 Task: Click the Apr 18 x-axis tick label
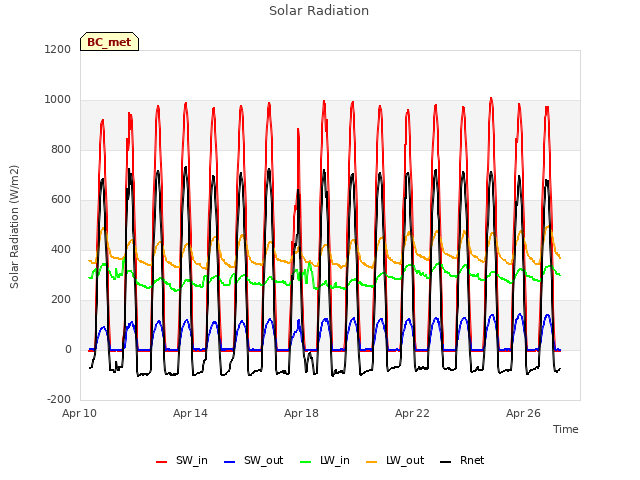click(x=301, y=413)
